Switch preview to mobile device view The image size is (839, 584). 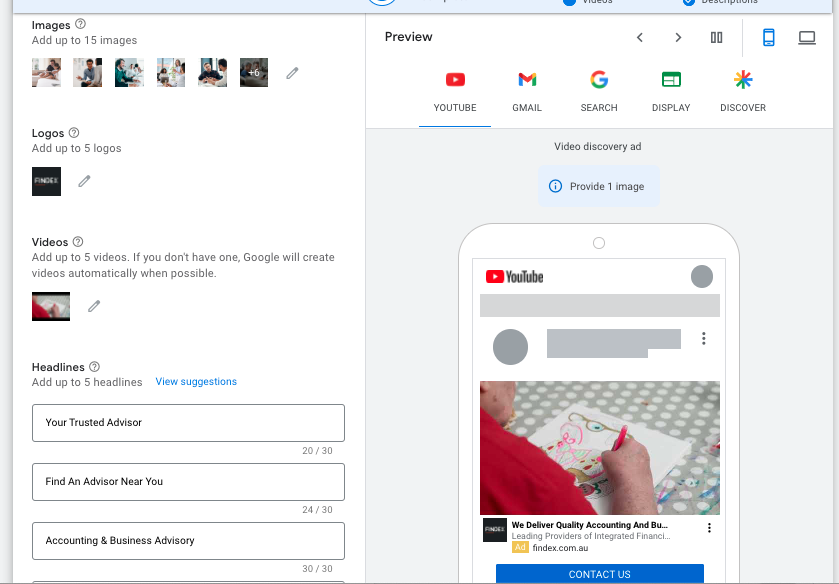click(768, 38)
